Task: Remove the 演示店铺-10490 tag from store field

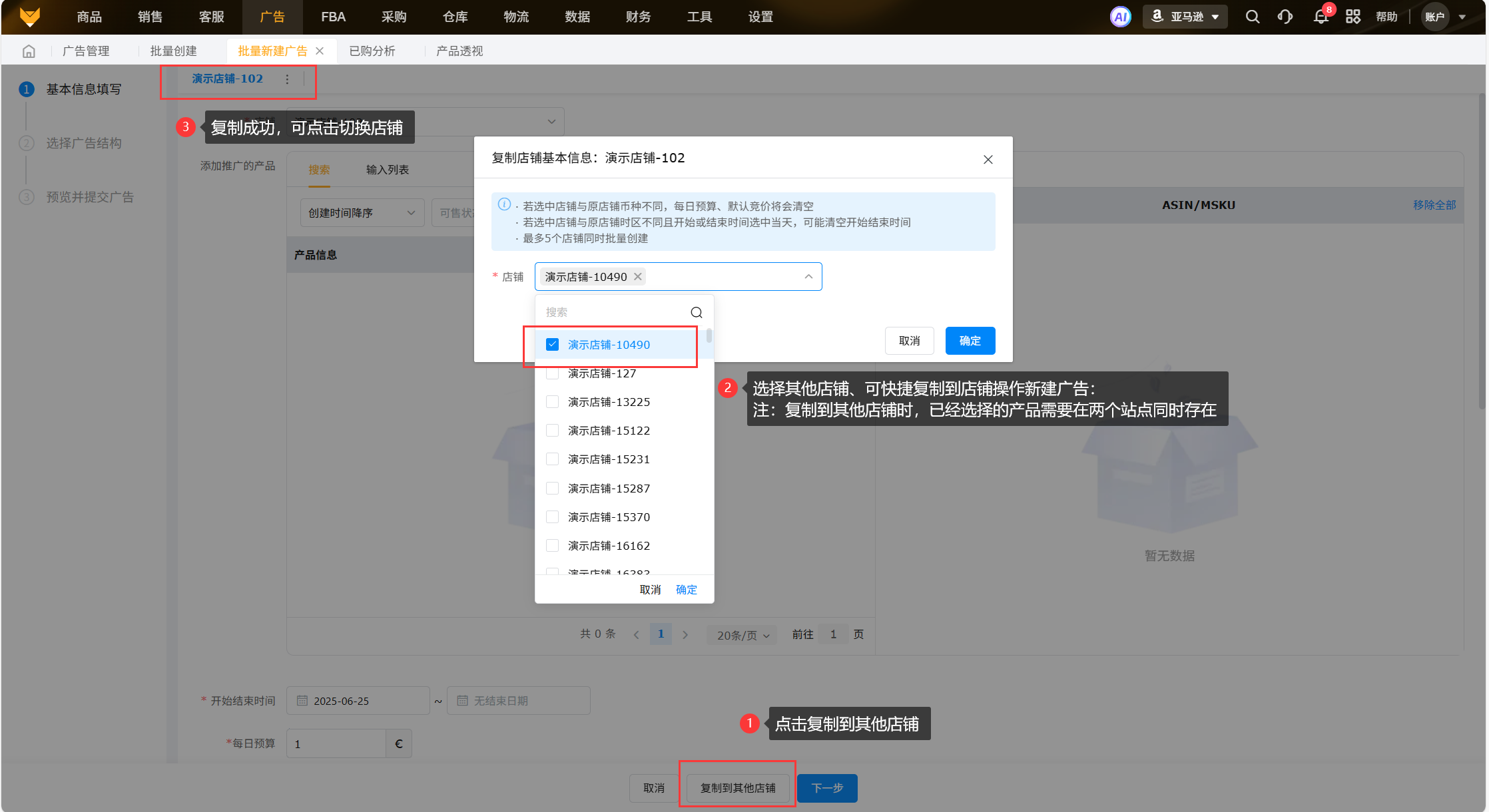Action: pyautogui.click(x=638, y=276)
